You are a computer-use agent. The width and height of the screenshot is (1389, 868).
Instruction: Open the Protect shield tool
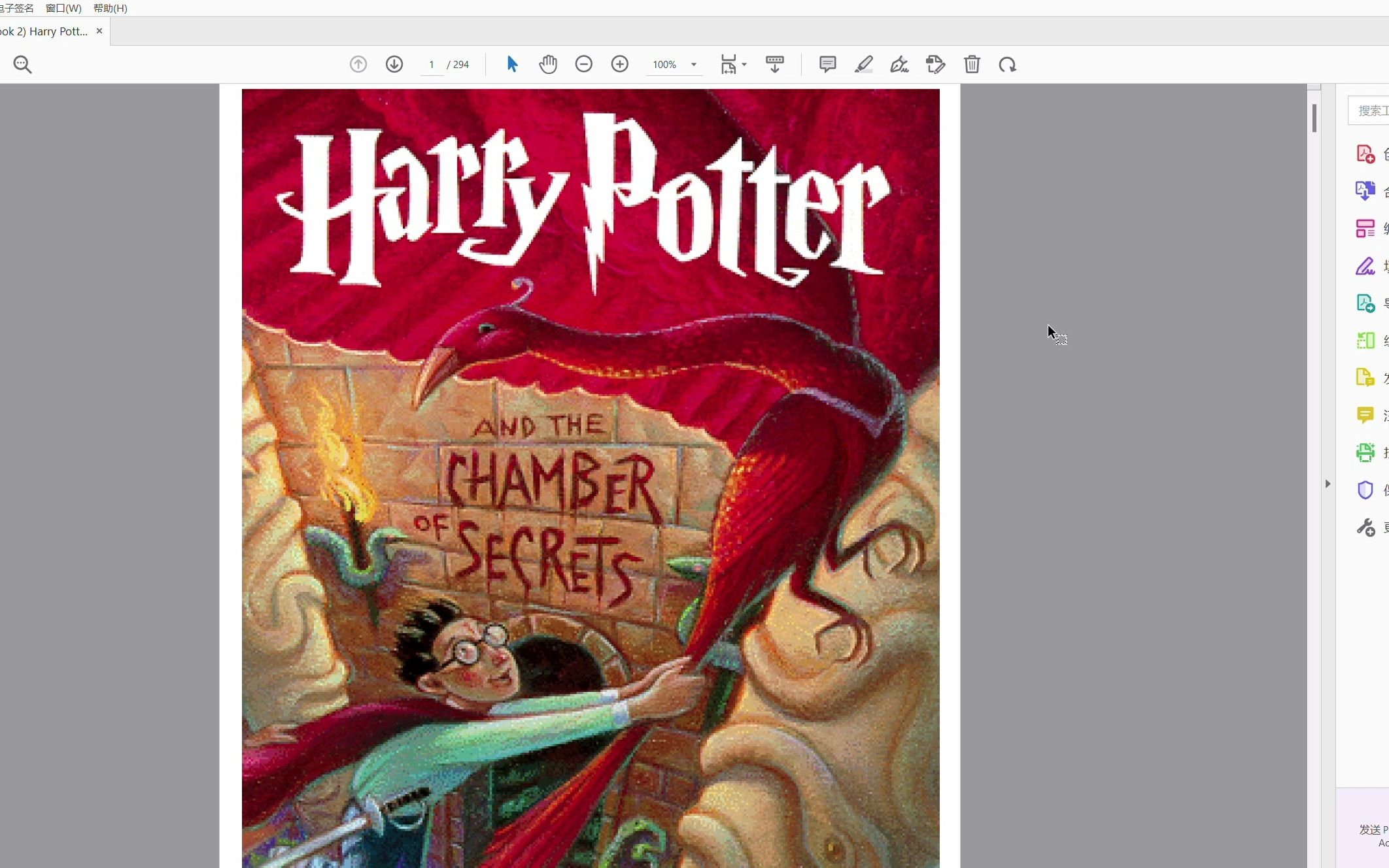(x=1365, y=490)
